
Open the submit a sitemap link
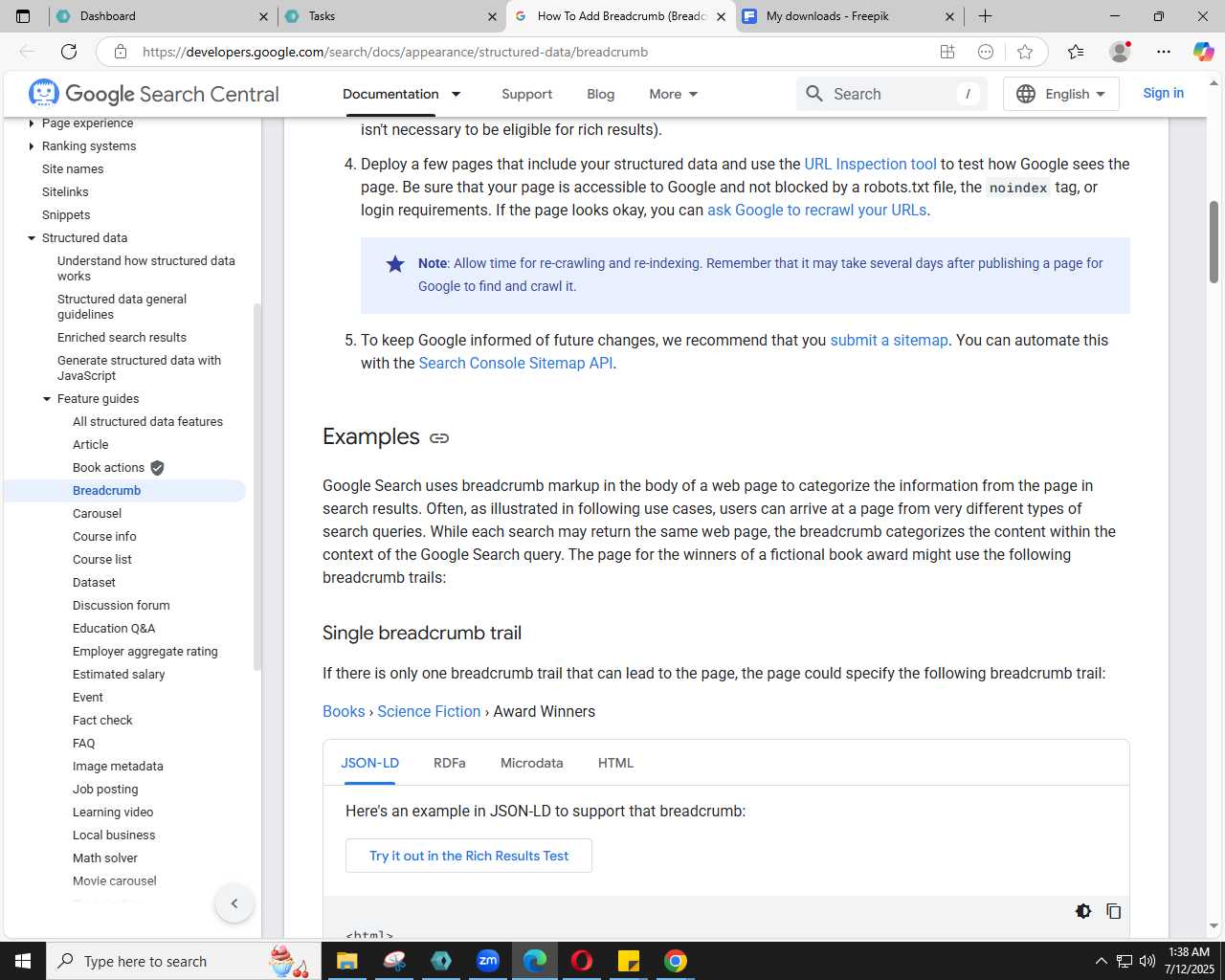point(889,341)
